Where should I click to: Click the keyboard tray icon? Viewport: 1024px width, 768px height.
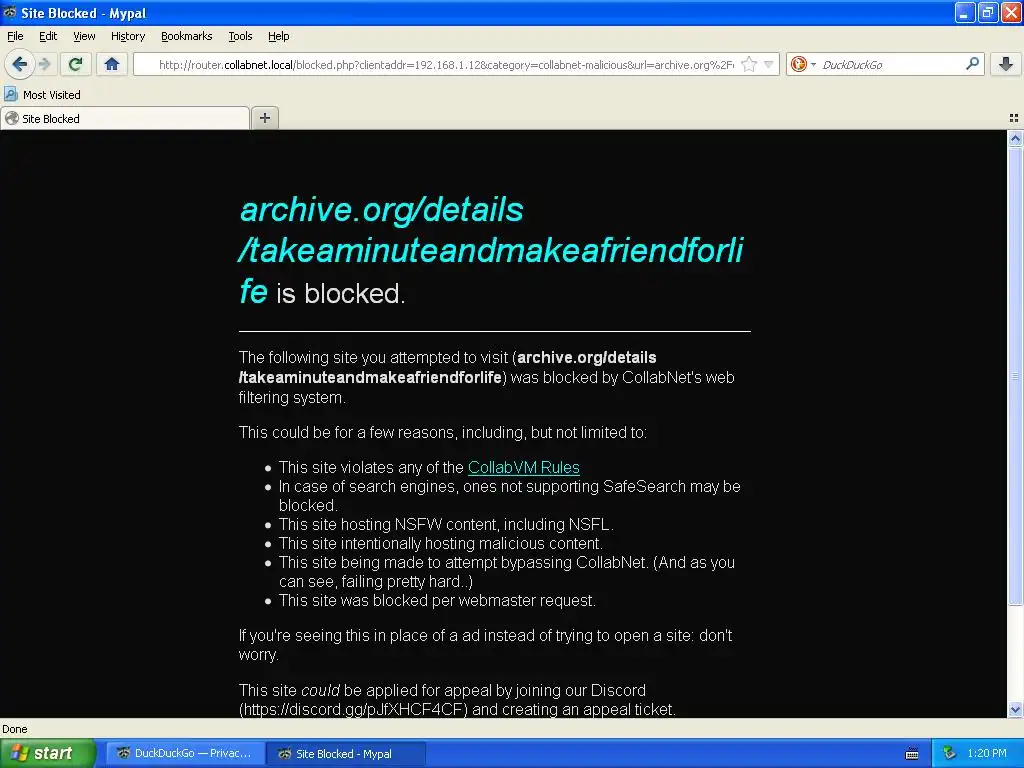tap(912, 754)
